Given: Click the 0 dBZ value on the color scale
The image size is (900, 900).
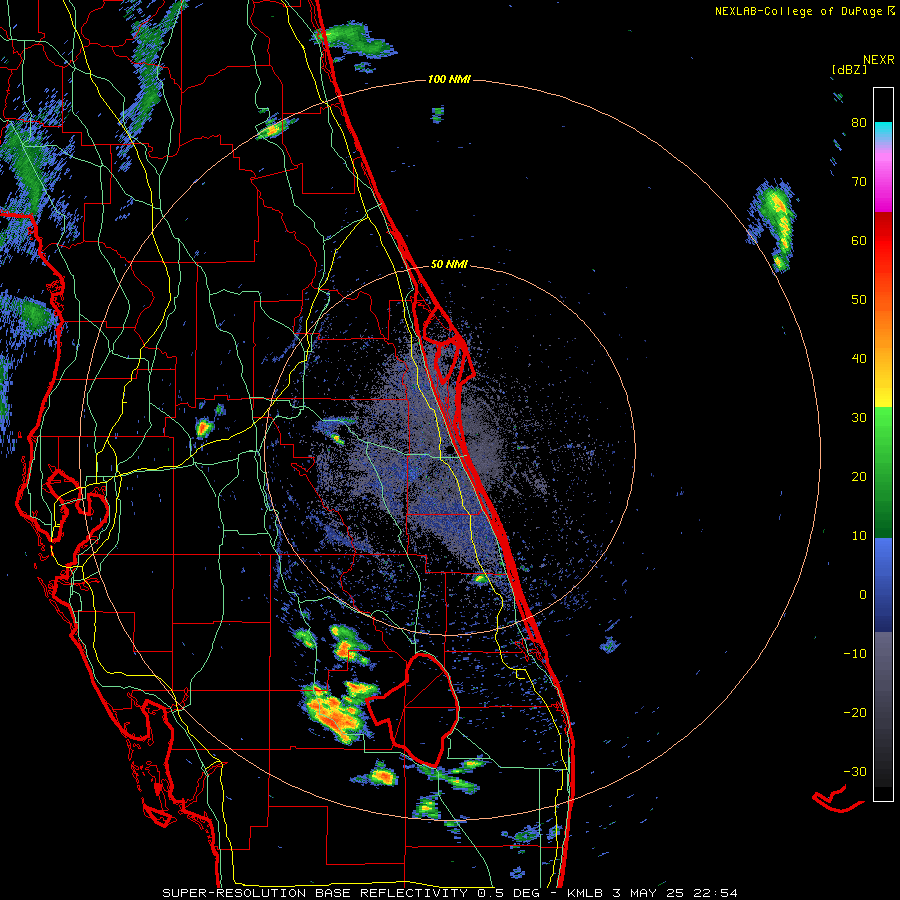Looking at the screenshot, I should tap(863, 595).
